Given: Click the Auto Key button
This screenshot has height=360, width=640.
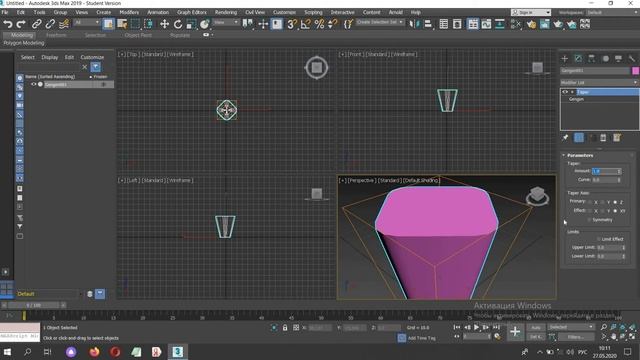Looking at the screenshot, I should 536,328.
